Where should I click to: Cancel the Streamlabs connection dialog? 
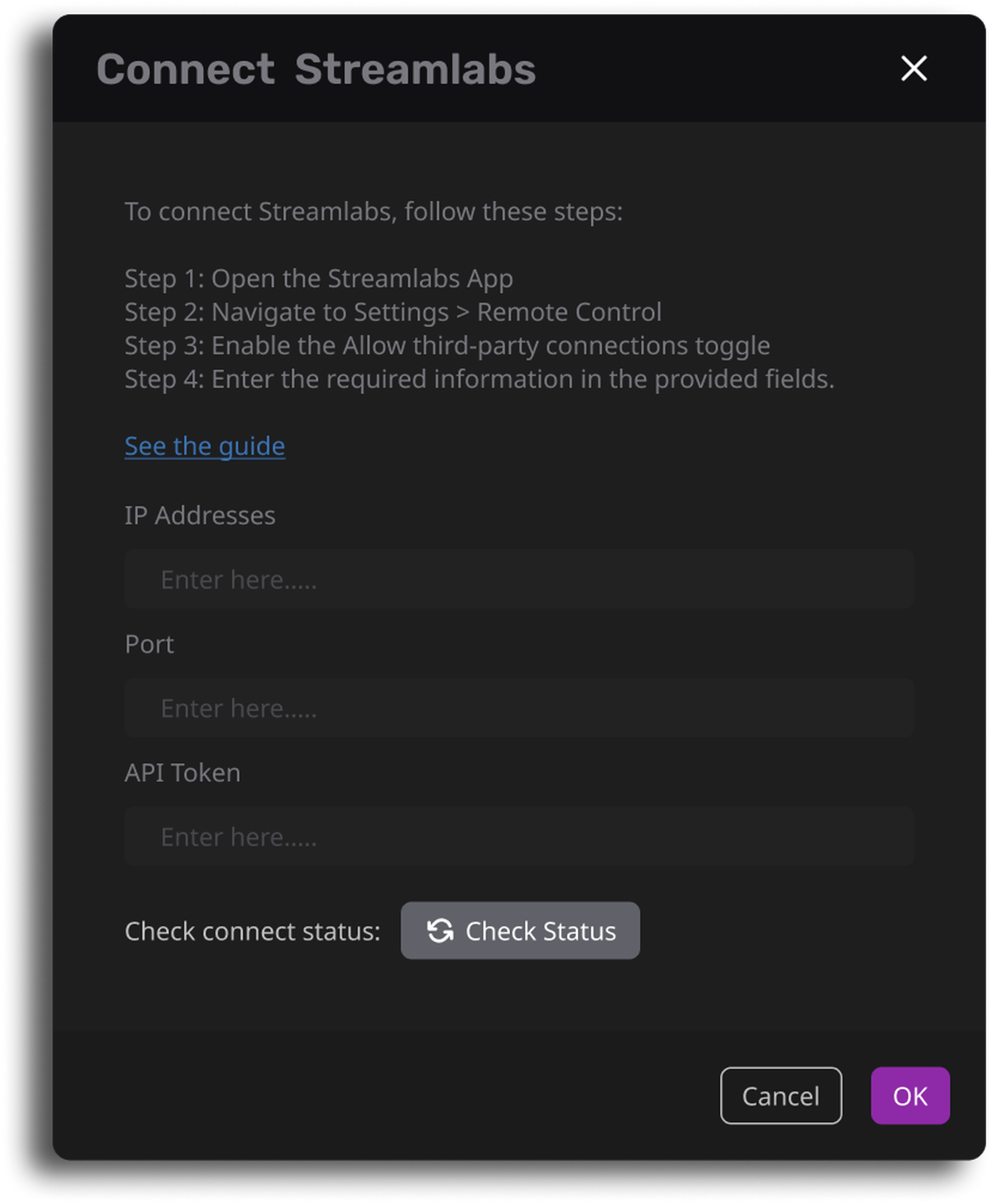[781, 1096]
